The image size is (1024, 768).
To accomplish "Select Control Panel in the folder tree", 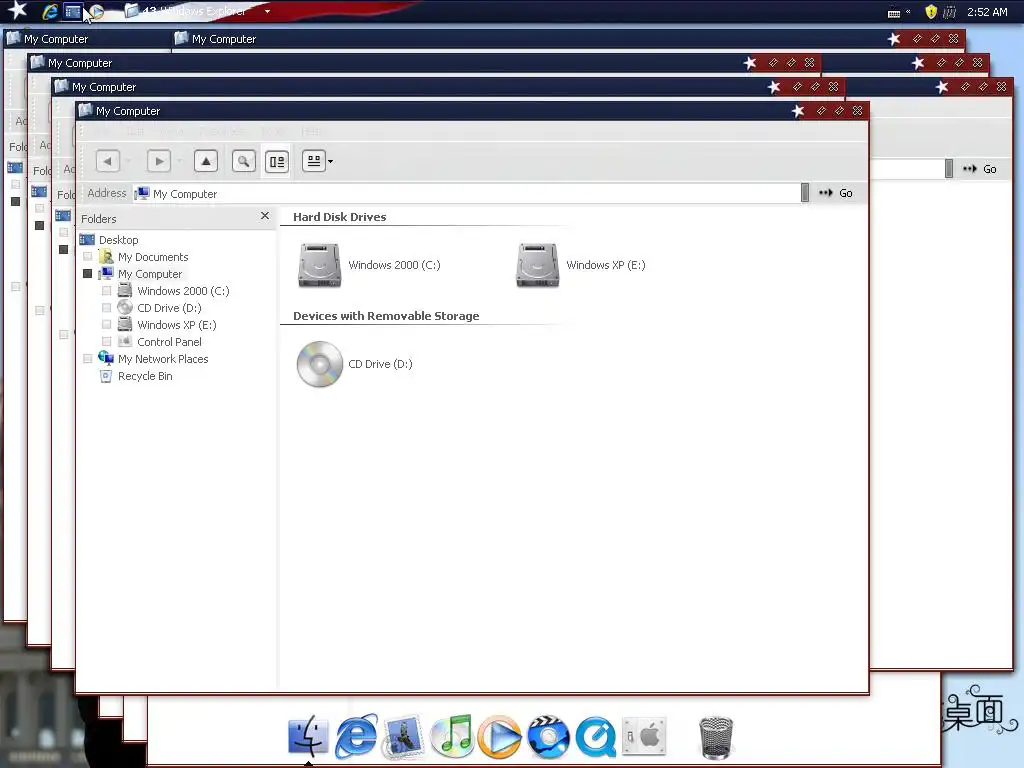I will (169, 342).
